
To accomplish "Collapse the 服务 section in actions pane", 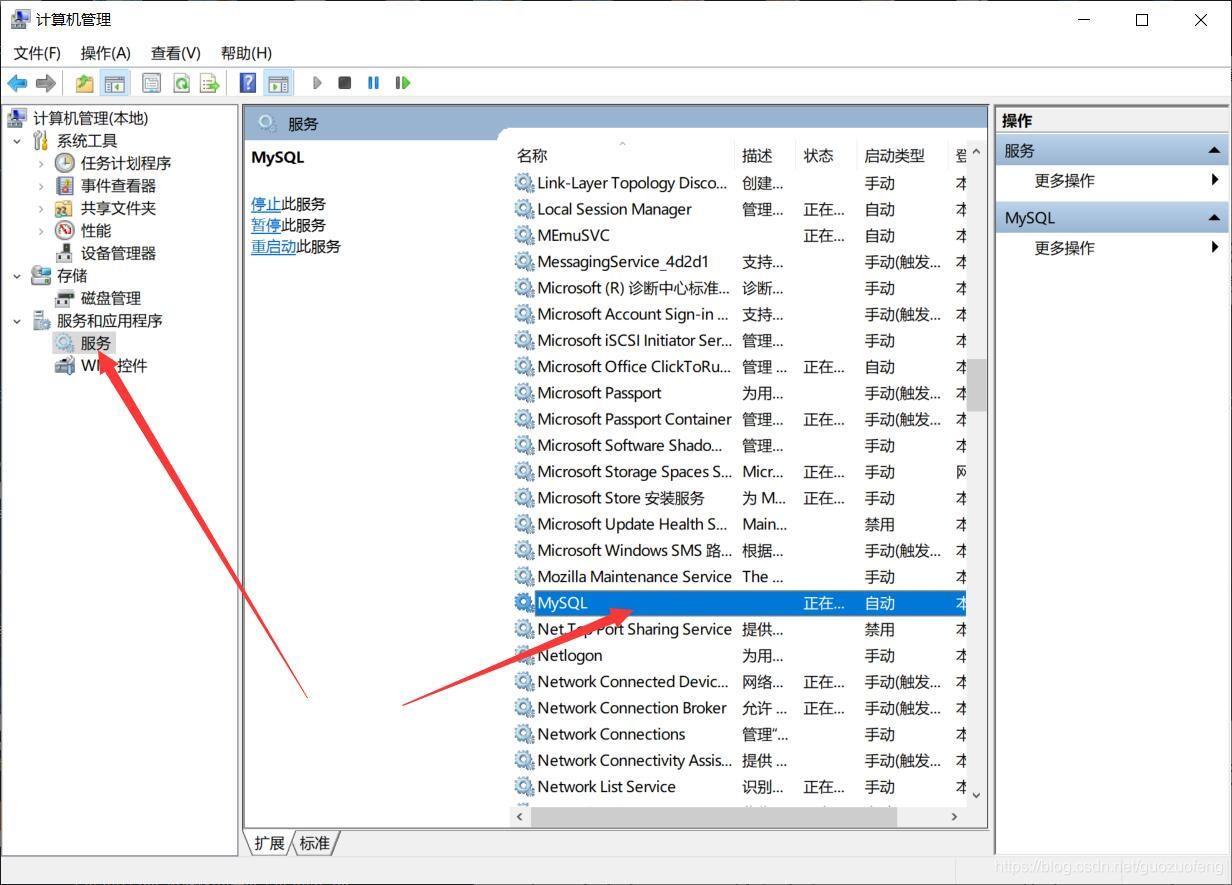I will coord(1214,151).
